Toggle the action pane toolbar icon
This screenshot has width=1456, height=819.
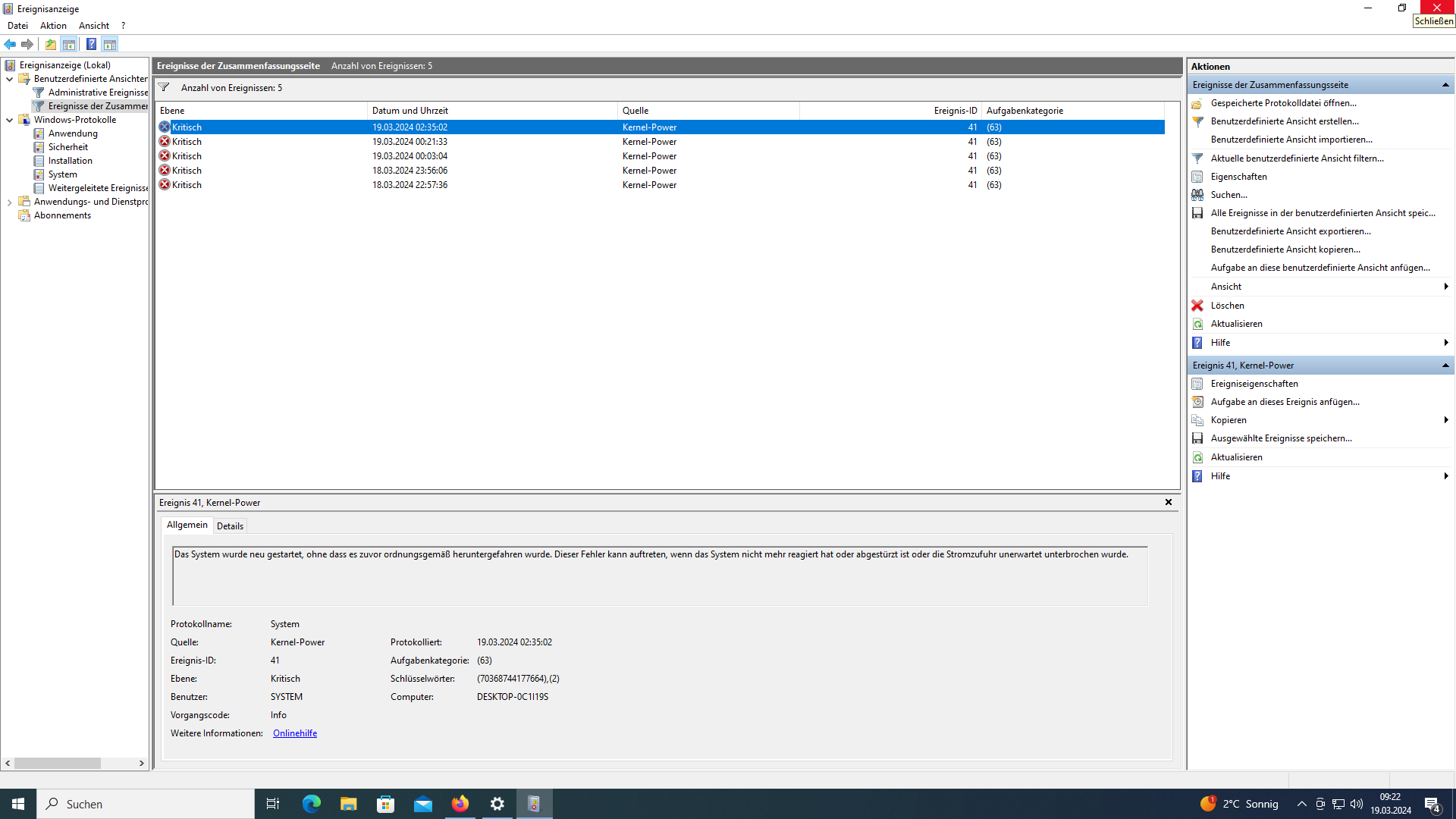110,44
